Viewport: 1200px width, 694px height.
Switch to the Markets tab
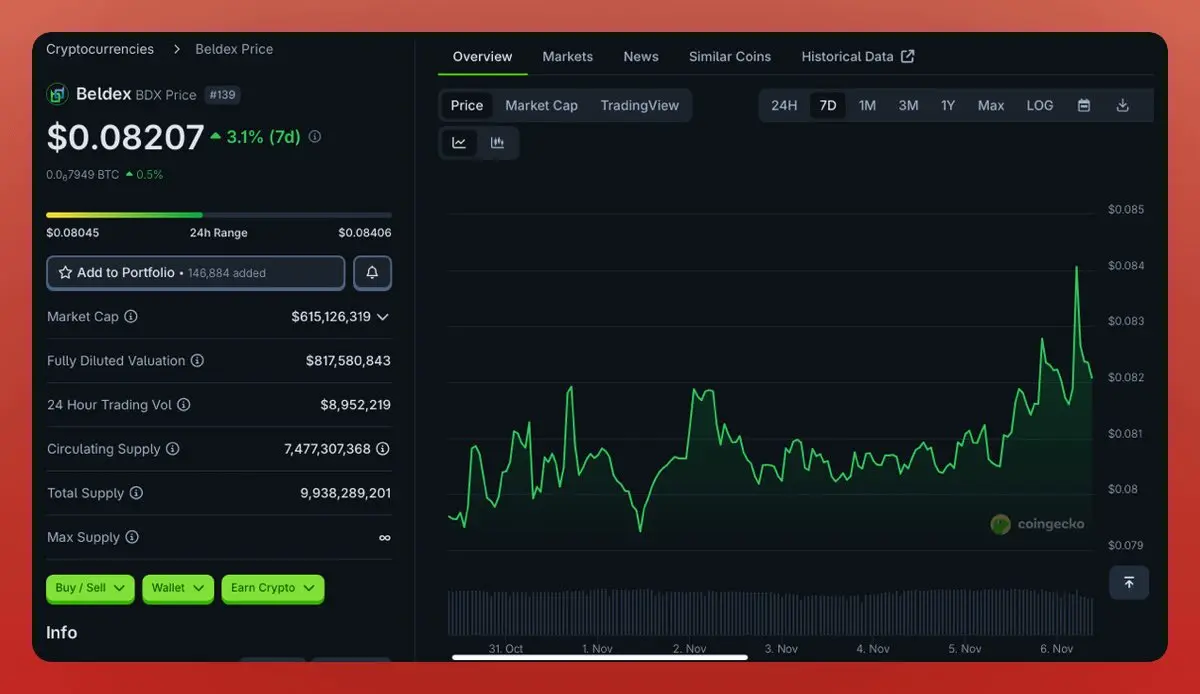(x=568, y=56)
